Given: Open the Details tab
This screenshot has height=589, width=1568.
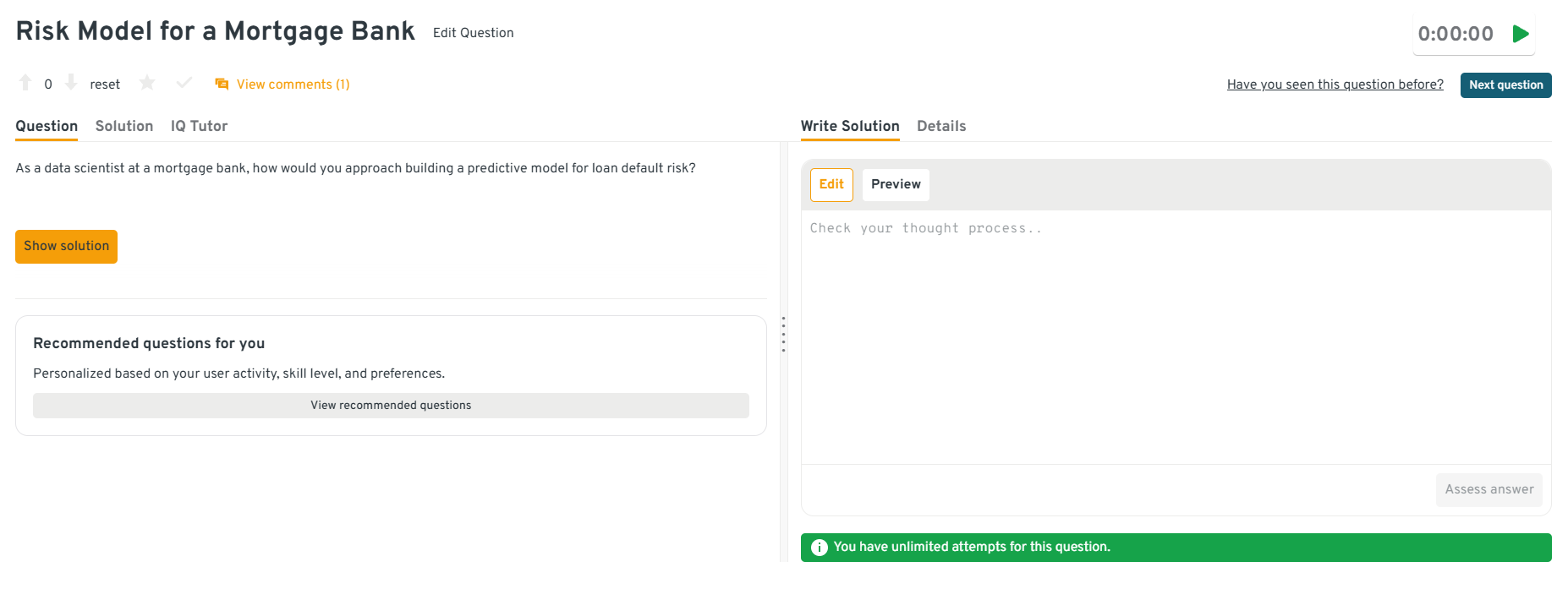Looking at the screenshot, I should tap(940, 126).
